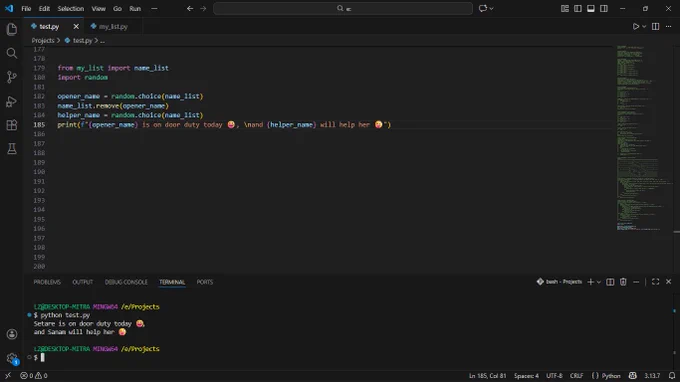Image resolution: width=680 pixels, height=382 pixels.
Task: Go to line via Ln 185, Col 81
Action: (x=487, y=376)
